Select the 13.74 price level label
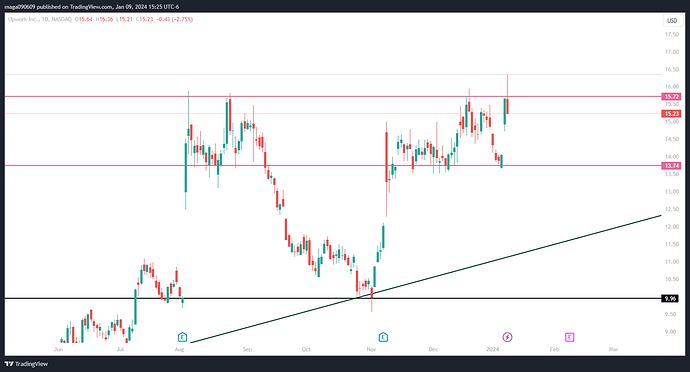Screen dimensions: 690x372 click(671, 166)
